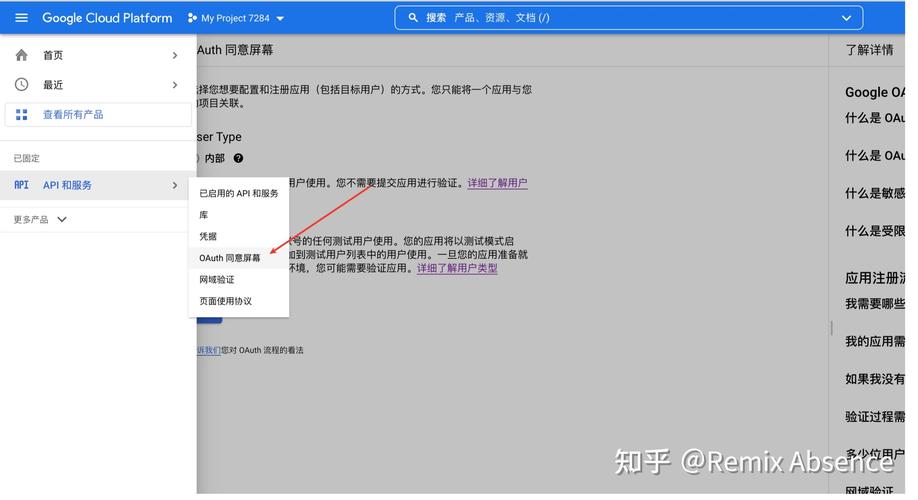Open the hamburger navigation menu

(x=21, y=18)
